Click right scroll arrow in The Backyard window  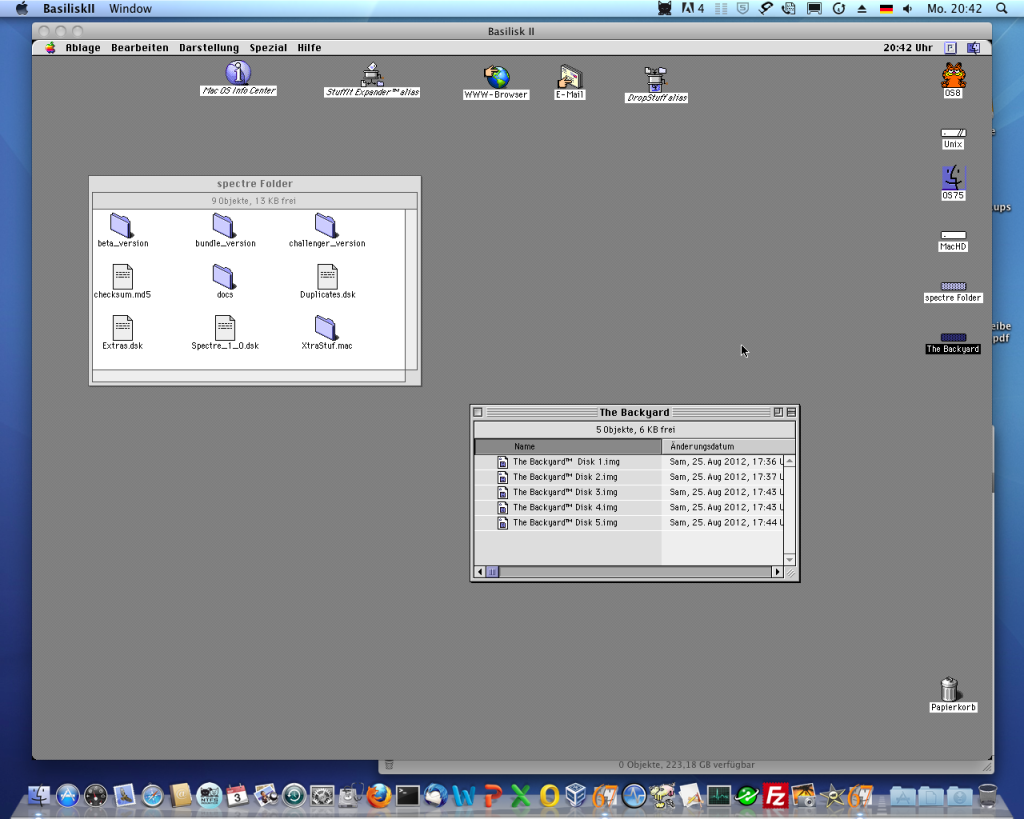777,572
